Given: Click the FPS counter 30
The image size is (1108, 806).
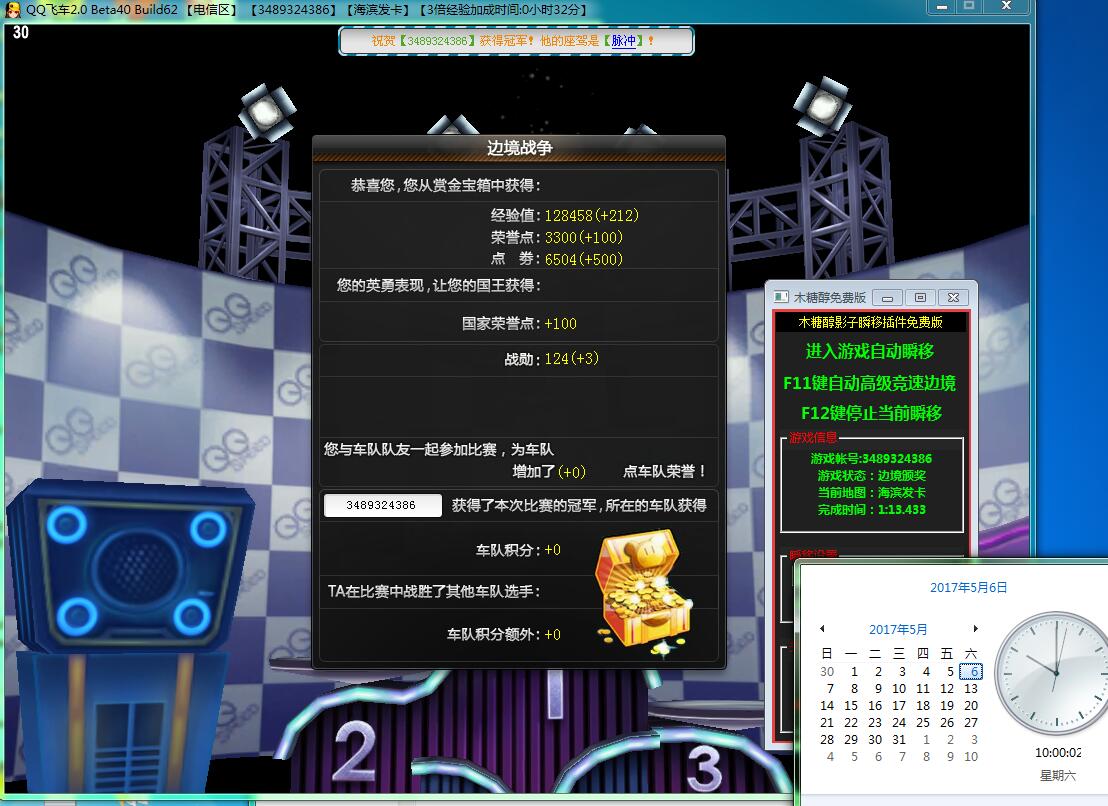Looking at the screenshot, I should pos(20,32).
